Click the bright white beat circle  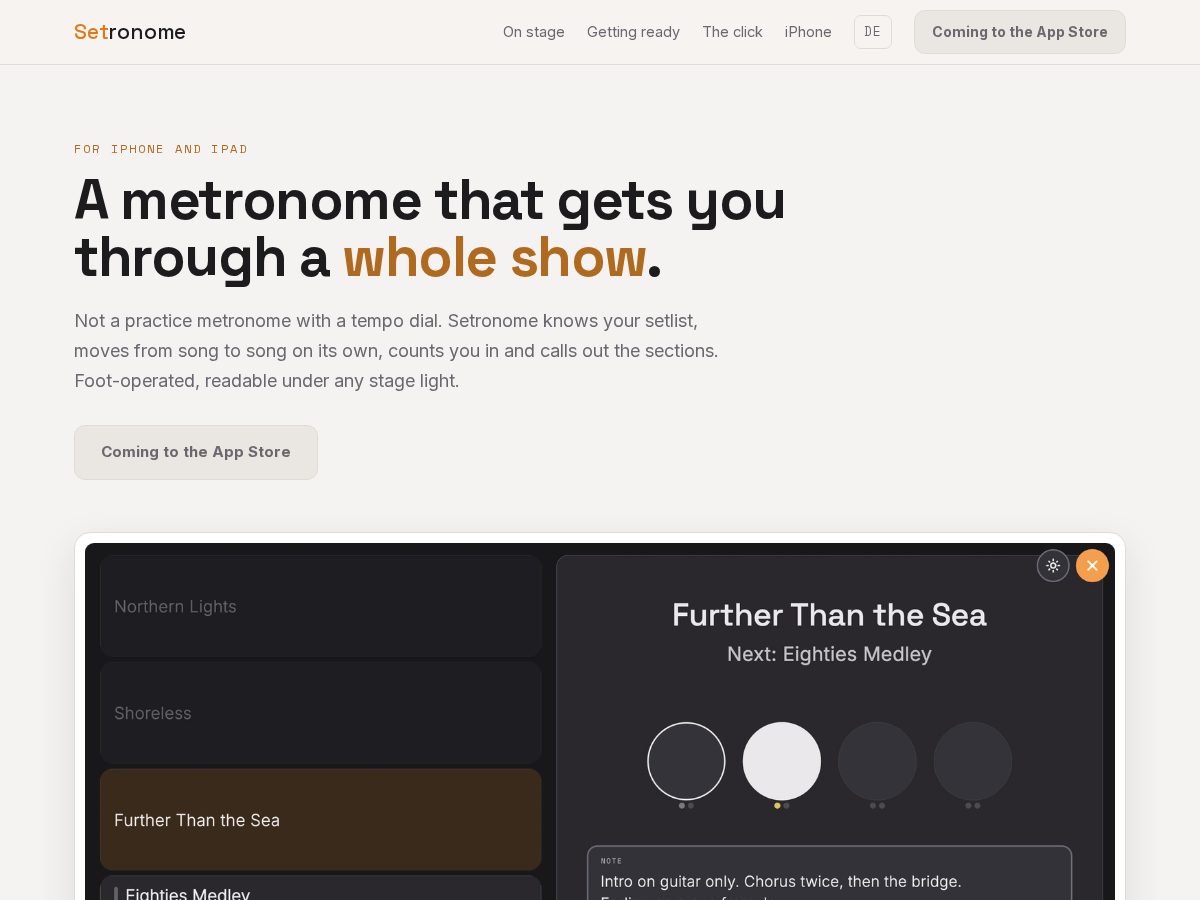coord(782,761)
